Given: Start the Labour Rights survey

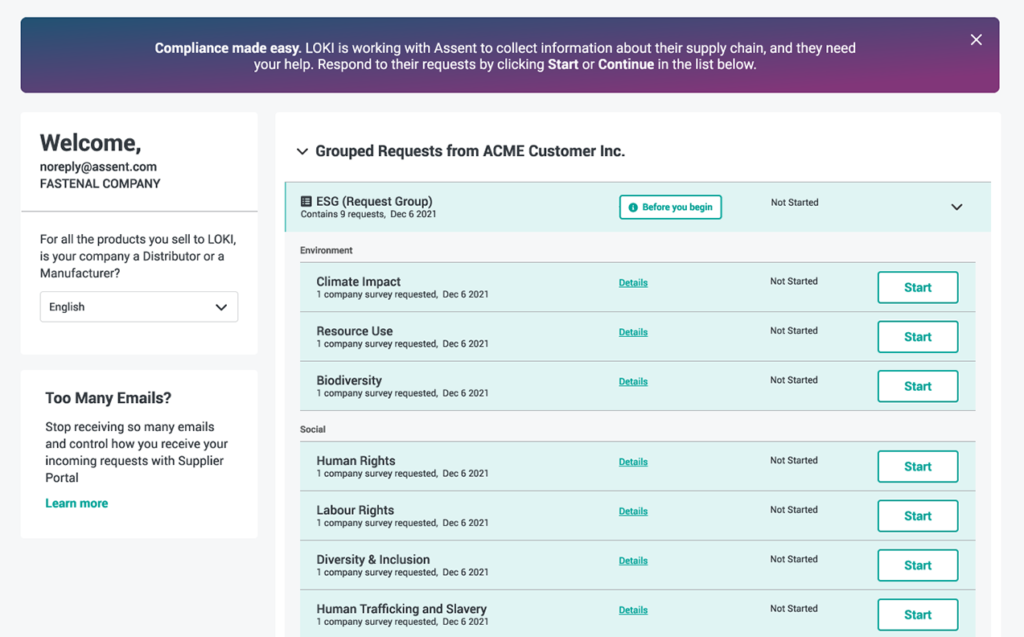Looking at the screenshot, I should (917, 515).
